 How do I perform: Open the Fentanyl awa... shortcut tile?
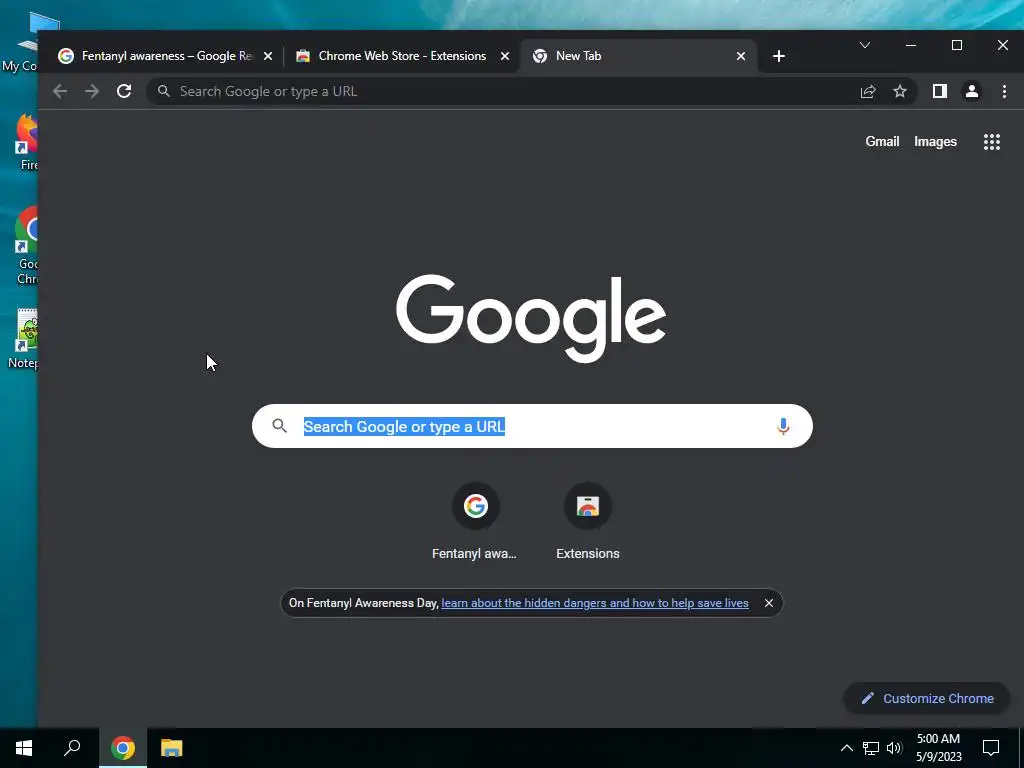(475, 522)
